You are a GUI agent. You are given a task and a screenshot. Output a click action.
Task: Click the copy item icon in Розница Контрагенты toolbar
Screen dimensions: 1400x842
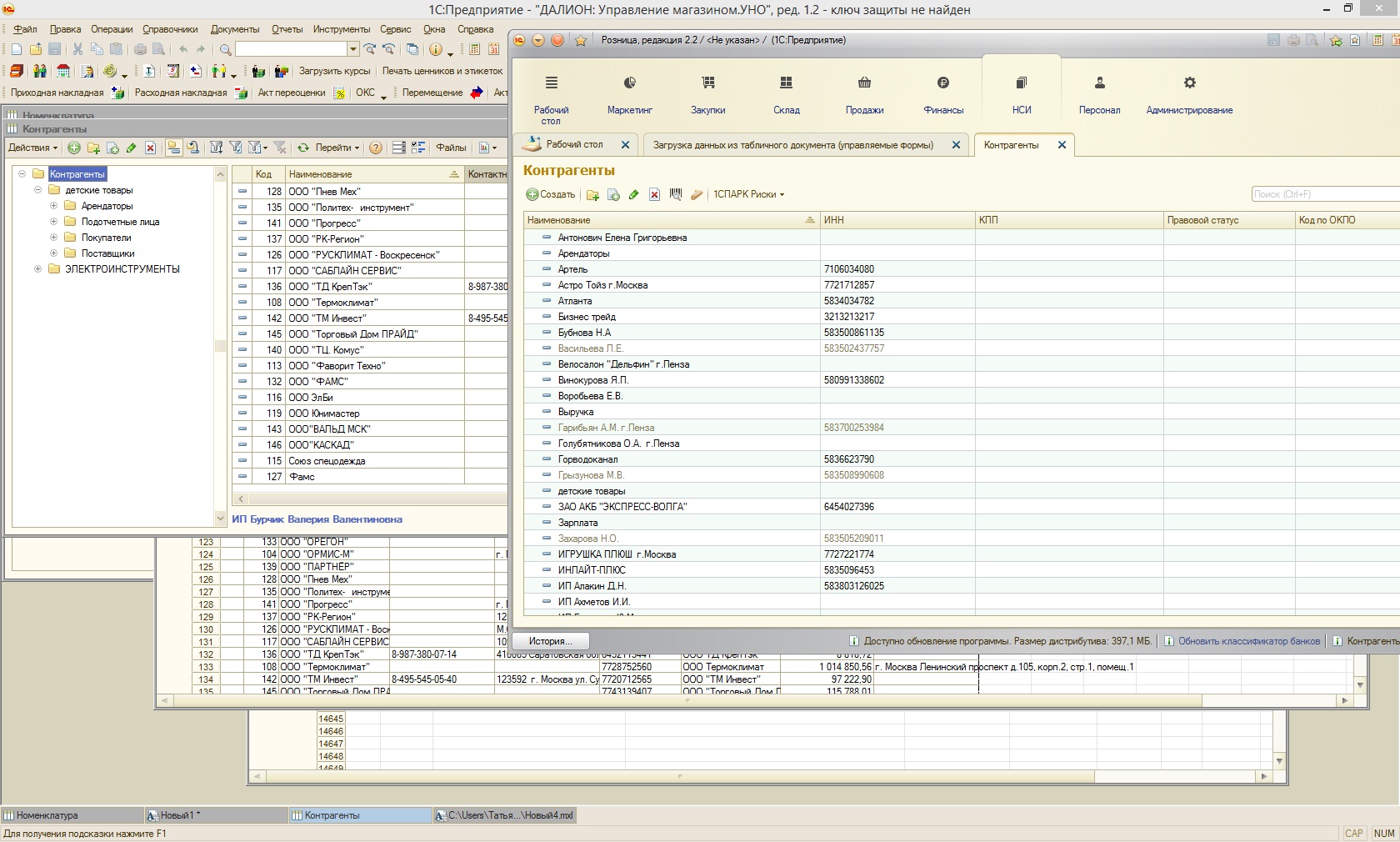pyautogui.click(x=613, y=194)
